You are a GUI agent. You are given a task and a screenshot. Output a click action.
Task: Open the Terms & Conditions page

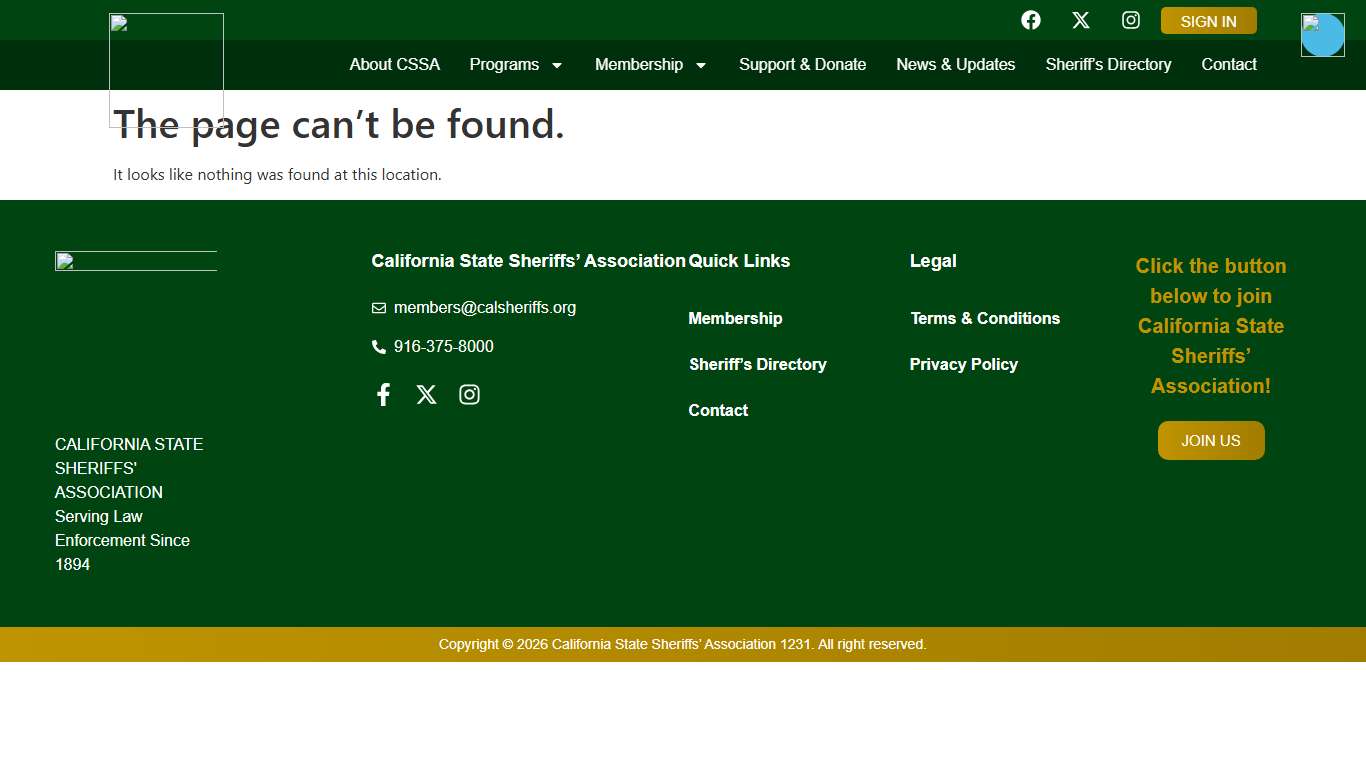(x=984, y=318)
